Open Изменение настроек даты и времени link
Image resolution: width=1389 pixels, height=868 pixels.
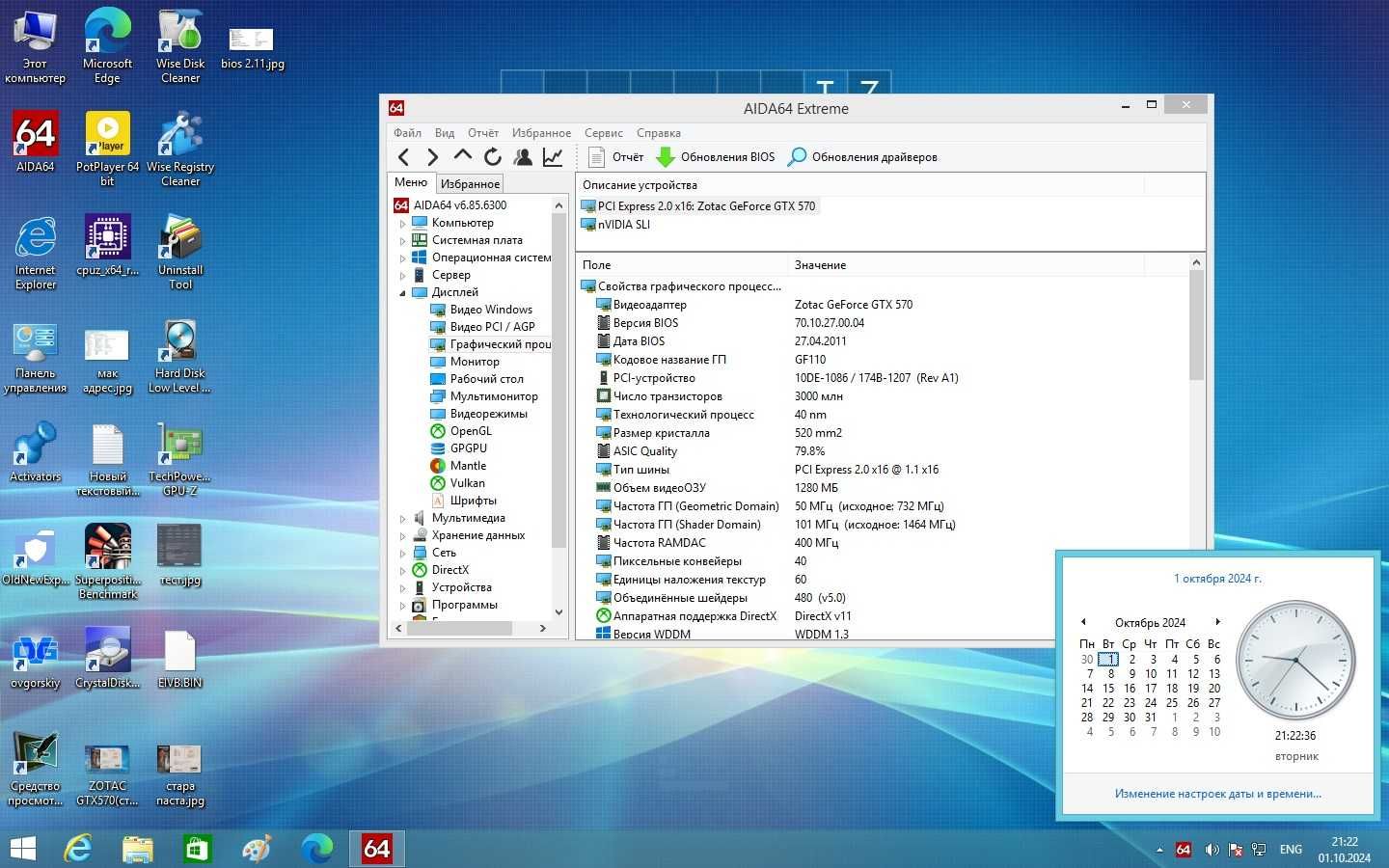click(1217, 794)
